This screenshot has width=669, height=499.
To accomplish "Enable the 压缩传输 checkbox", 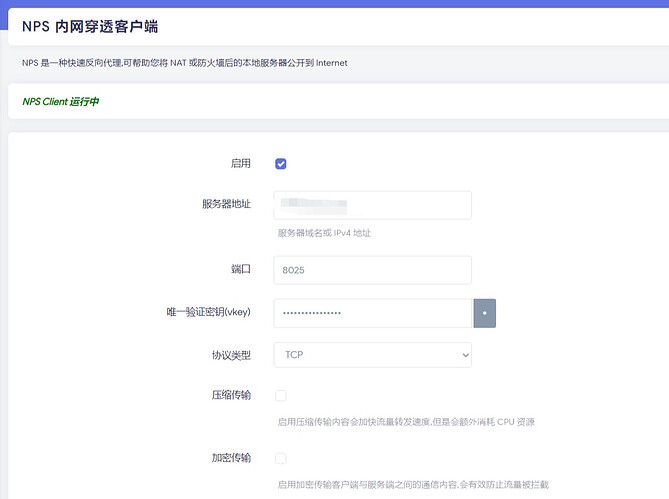I will point(281,396).
